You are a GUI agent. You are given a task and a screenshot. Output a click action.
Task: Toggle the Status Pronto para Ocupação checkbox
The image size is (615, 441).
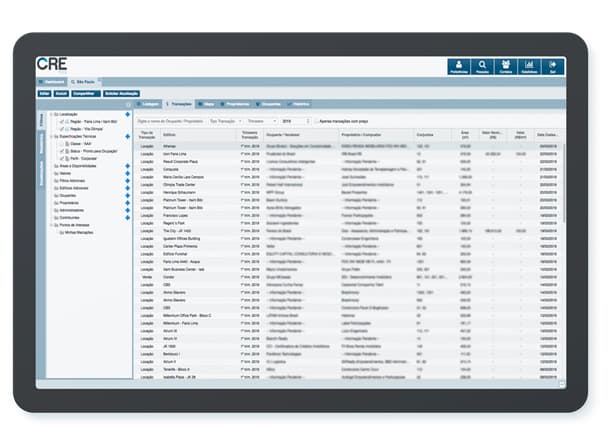point(62,151)
